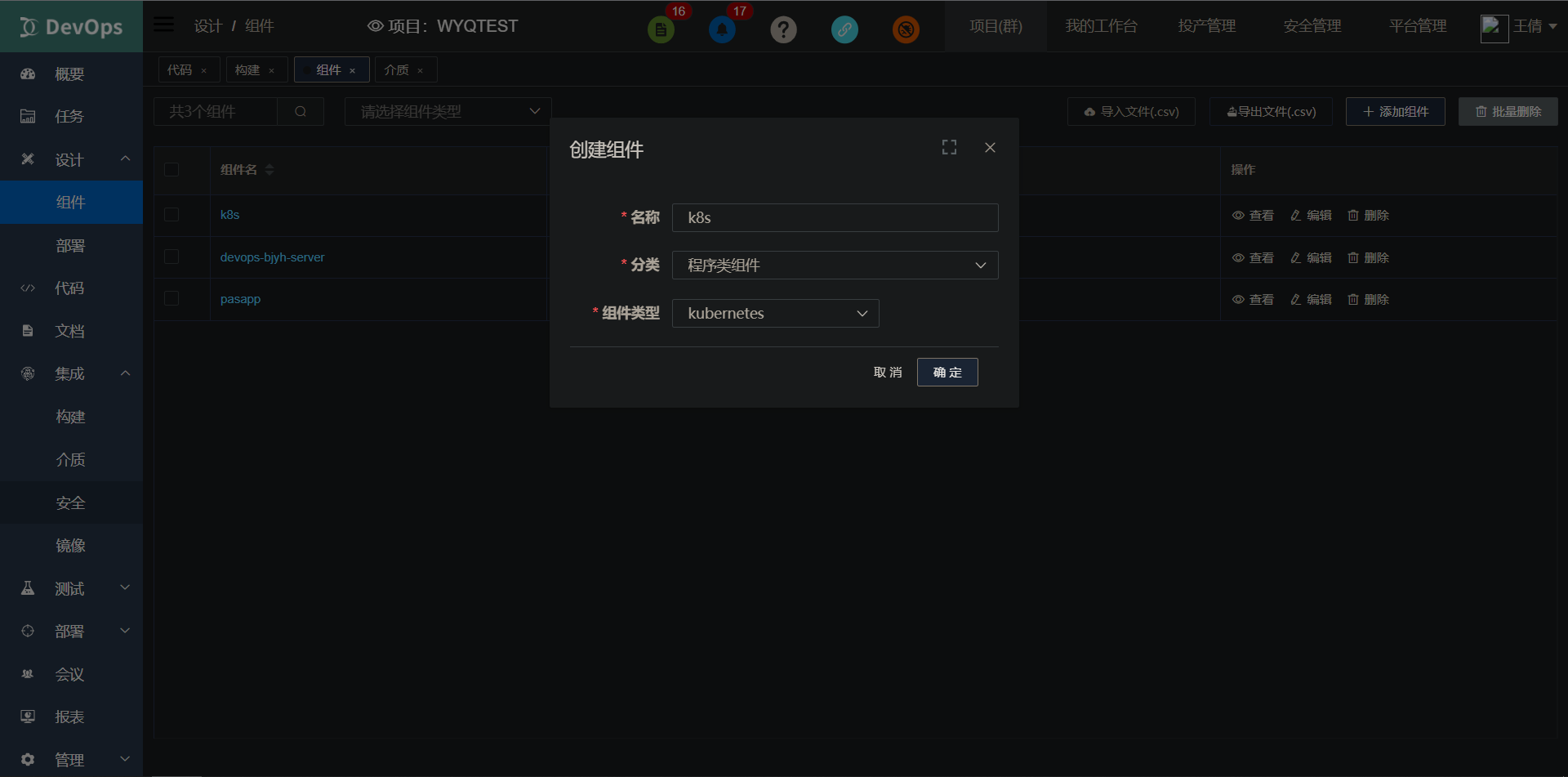The width and height of the screenshot is (1568, 777).
Task: Click the question mark help icon
Action: click(x=783, y=30)
